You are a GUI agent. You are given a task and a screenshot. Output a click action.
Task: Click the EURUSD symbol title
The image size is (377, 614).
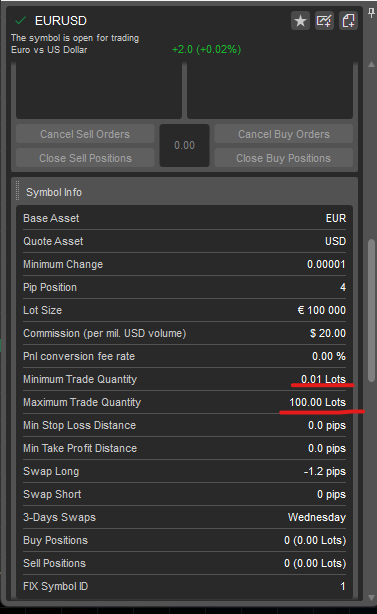coord(61,21)
